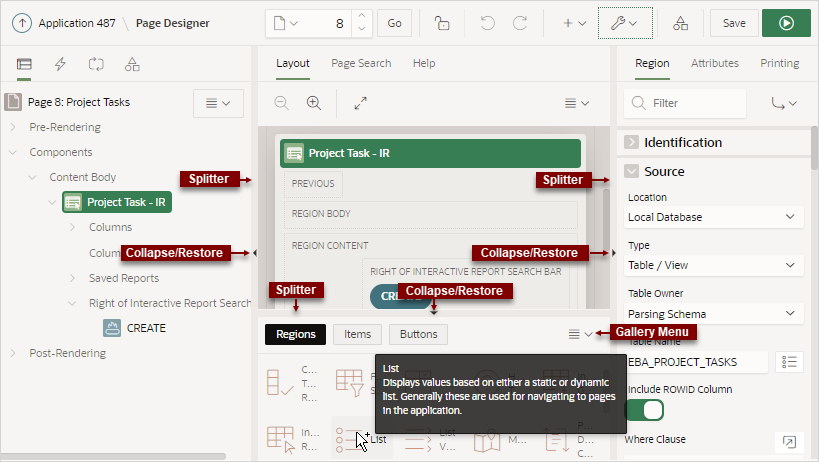Open Shared Components icon in toolbar
The height and width of the screenshot is (462, 819).
680,23
